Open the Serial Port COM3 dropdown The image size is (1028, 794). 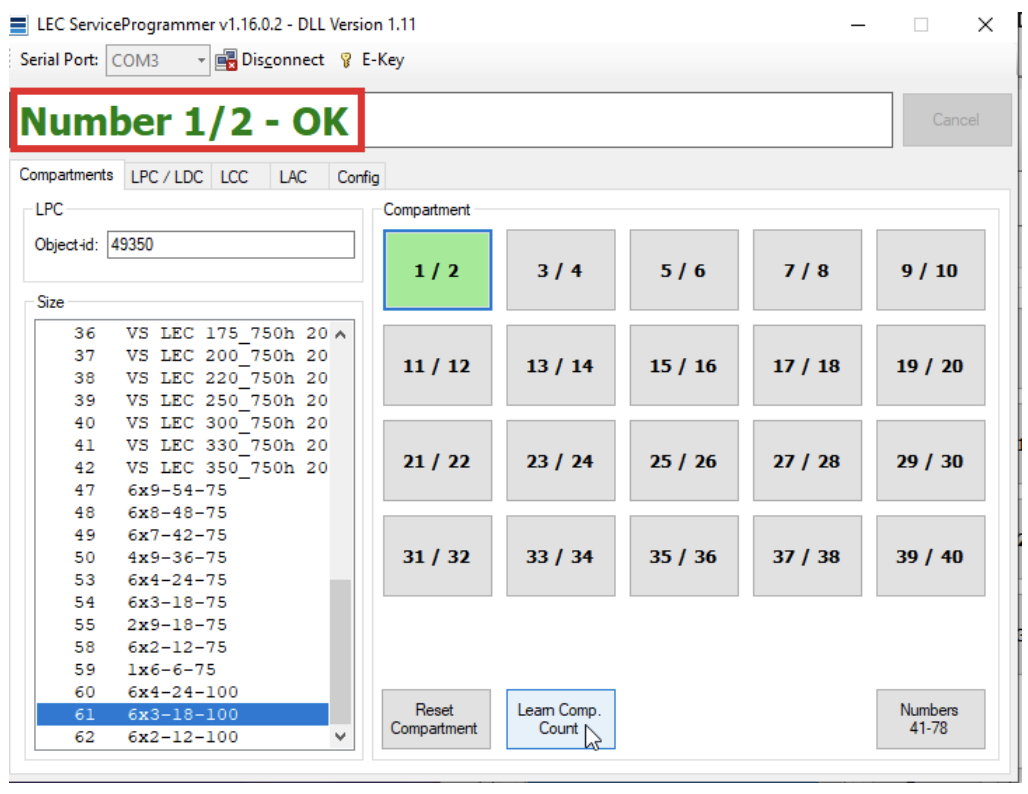tap(157, 60)
